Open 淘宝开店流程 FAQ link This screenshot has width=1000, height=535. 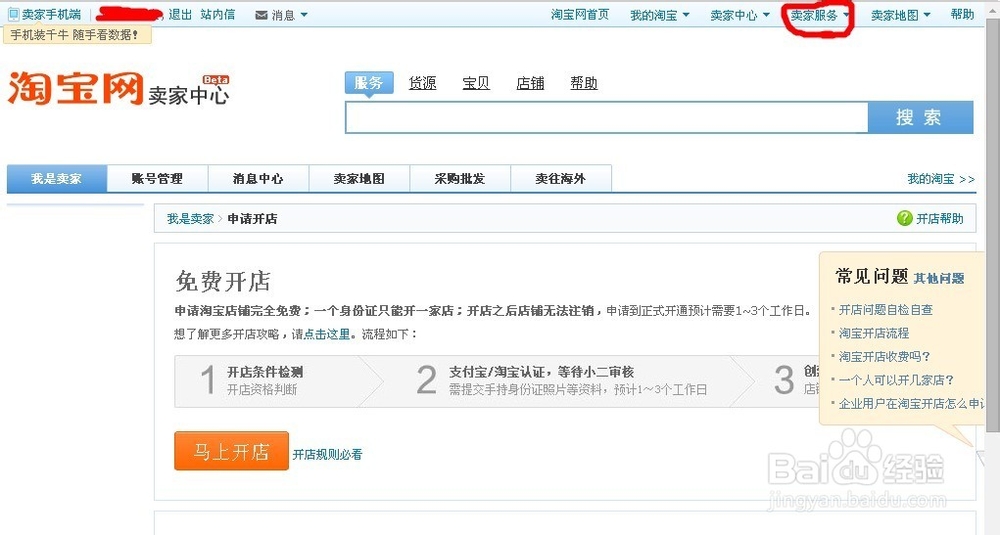coord(874,333)
